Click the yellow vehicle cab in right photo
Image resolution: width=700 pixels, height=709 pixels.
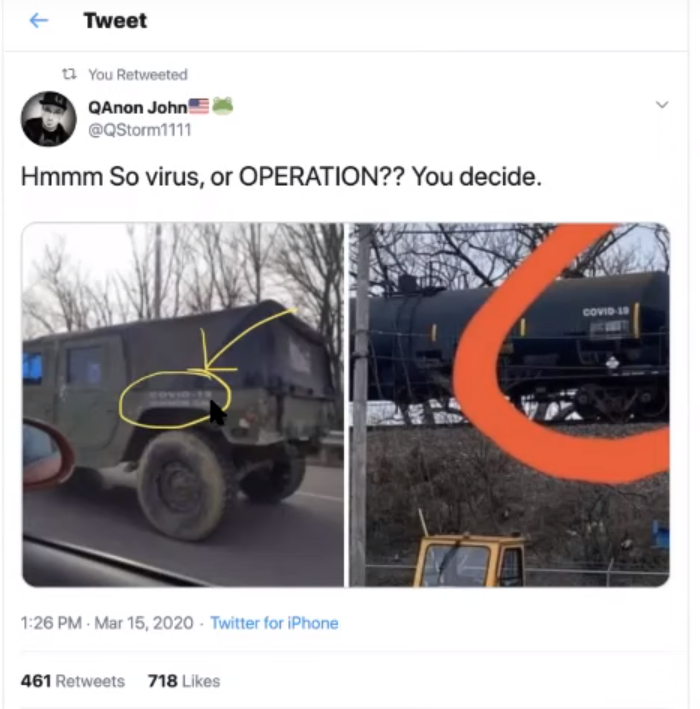[x=469, y=560]
